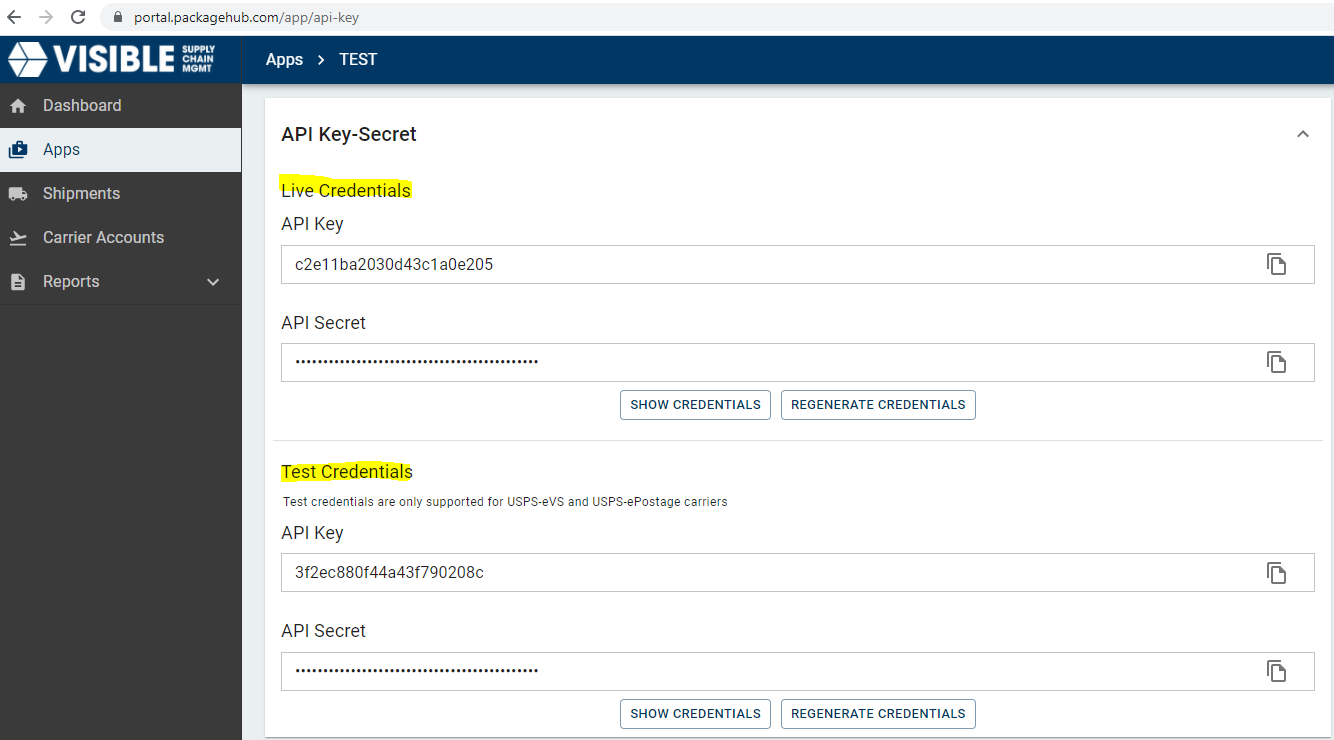1334x740 pixels.
Task: Show the Test credentials
Action: pos(695,714)
